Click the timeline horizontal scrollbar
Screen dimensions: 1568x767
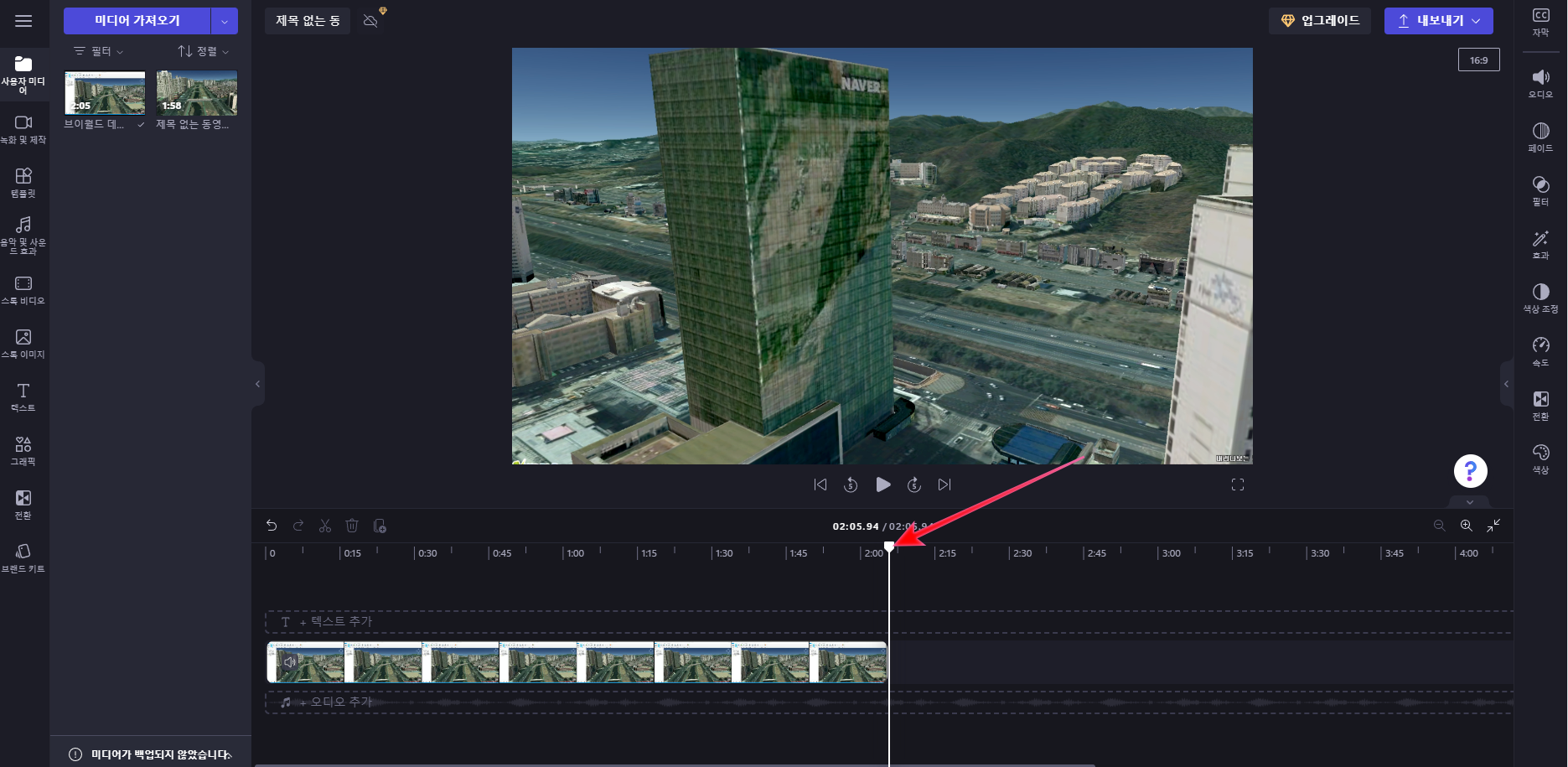tap(674, 764)
